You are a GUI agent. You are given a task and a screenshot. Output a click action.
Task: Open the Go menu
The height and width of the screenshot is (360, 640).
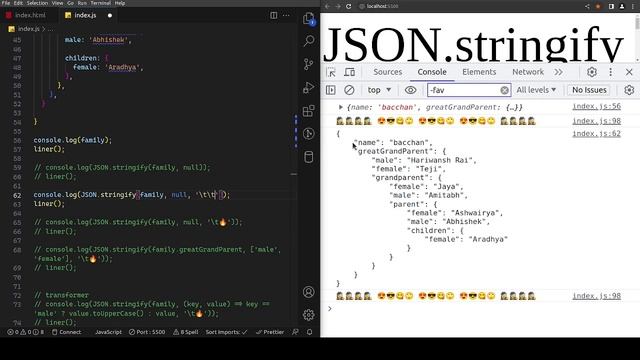70,3
